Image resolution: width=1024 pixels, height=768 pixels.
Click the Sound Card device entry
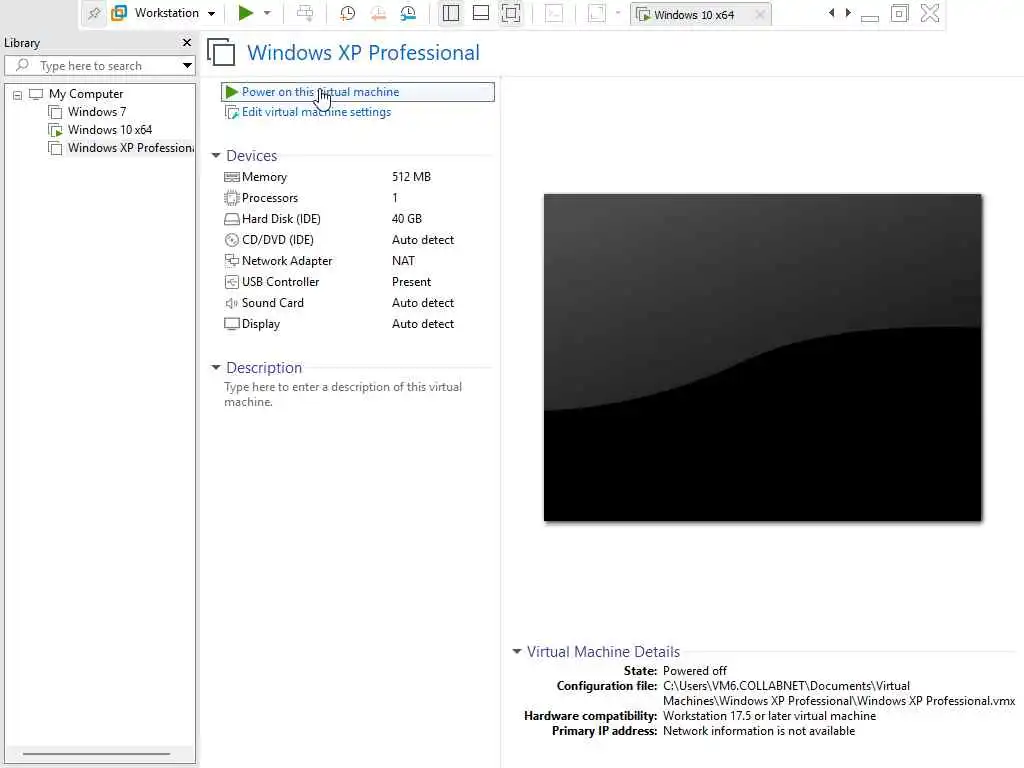(272, 303)
